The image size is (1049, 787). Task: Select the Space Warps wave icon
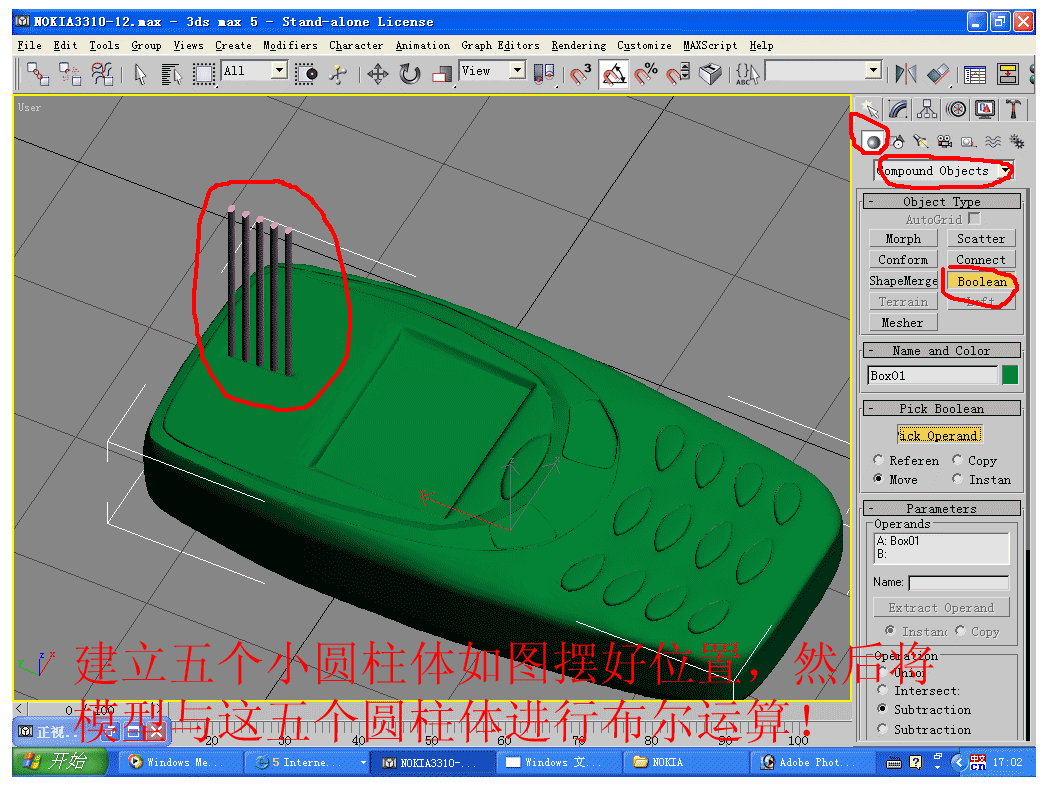993,142
